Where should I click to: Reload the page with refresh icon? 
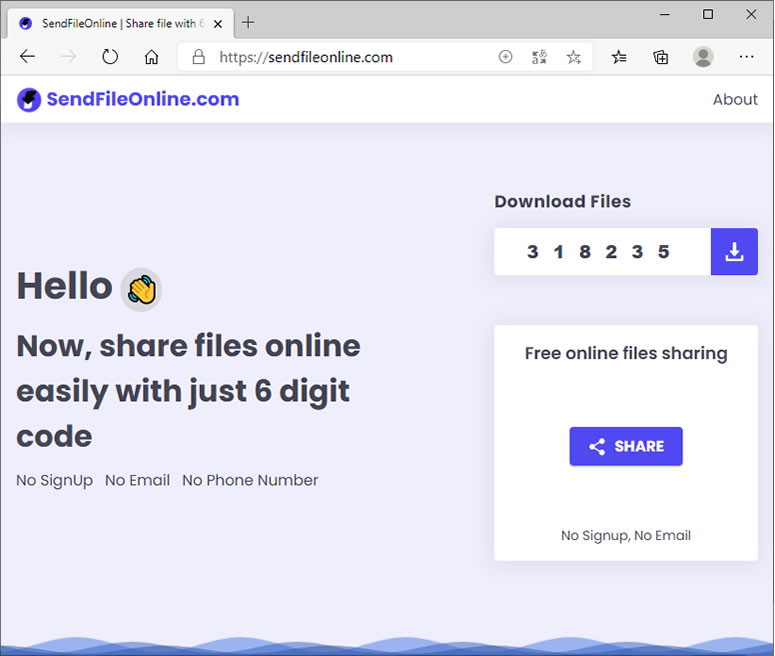click(x=110, y=57)
